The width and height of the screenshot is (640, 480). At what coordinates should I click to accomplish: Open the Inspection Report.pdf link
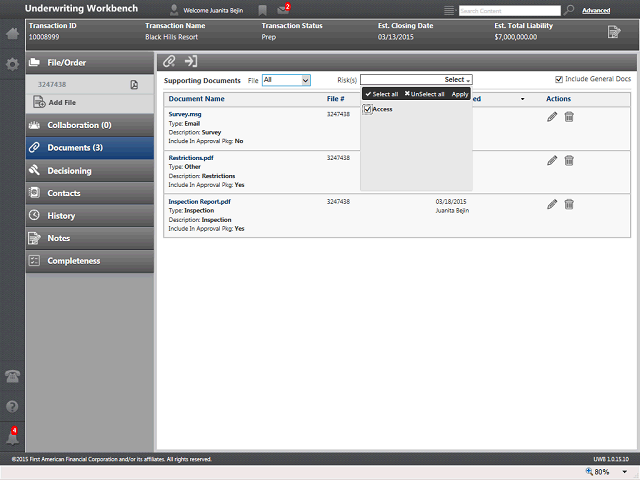[x=200, y=202]
